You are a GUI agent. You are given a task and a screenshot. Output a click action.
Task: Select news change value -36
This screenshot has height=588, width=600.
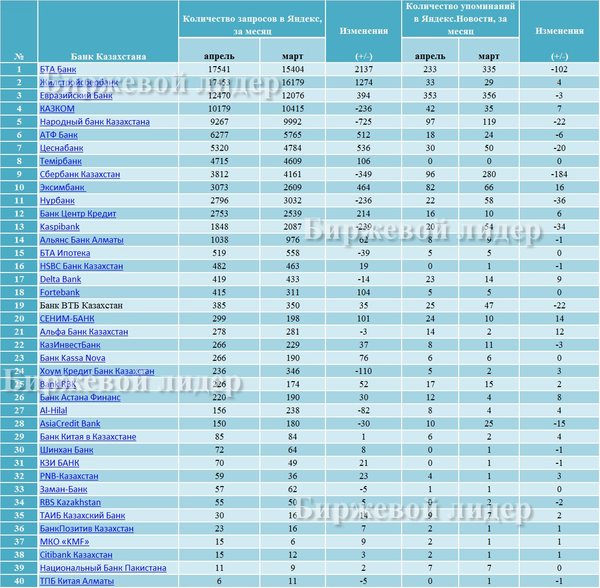[x=559, y=200]
